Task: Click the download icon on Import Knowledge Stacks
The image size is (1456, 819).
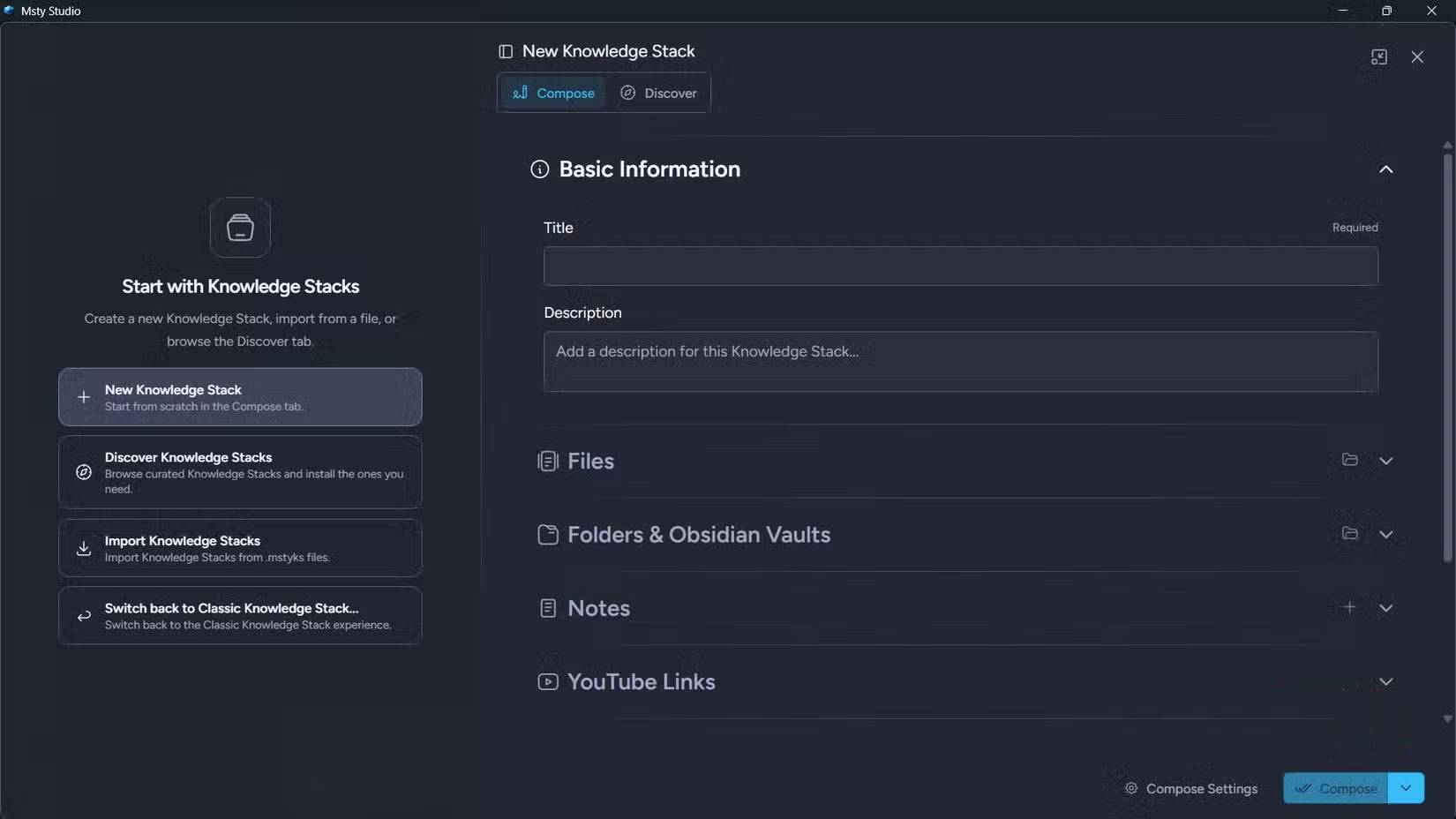Action: [84, 548]
